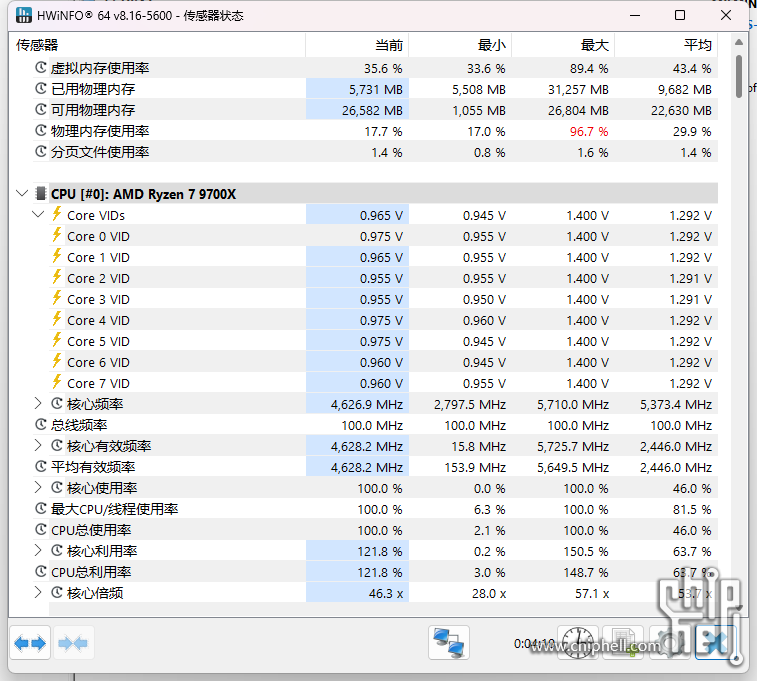Viewport: 757px width, 681px height.
Task: Select the 总线频率 row label
Action: click(x=79, y=425)
